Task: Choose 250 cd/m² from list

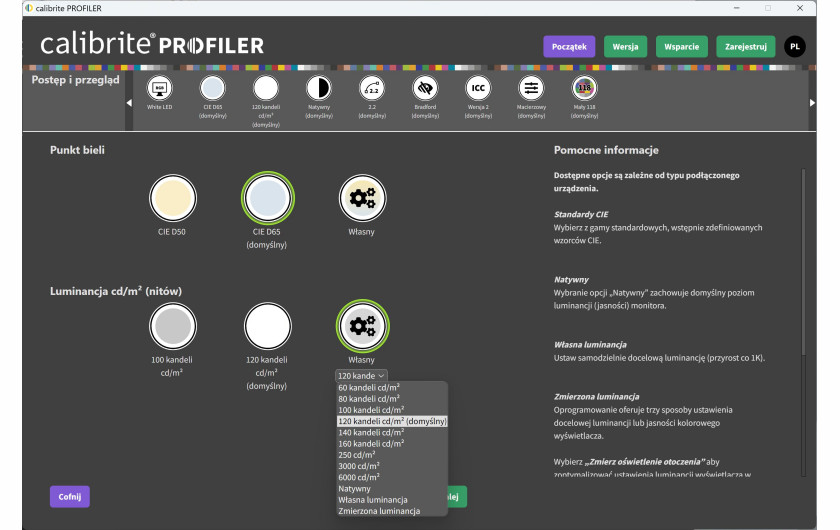Action: tap(392, 455)
